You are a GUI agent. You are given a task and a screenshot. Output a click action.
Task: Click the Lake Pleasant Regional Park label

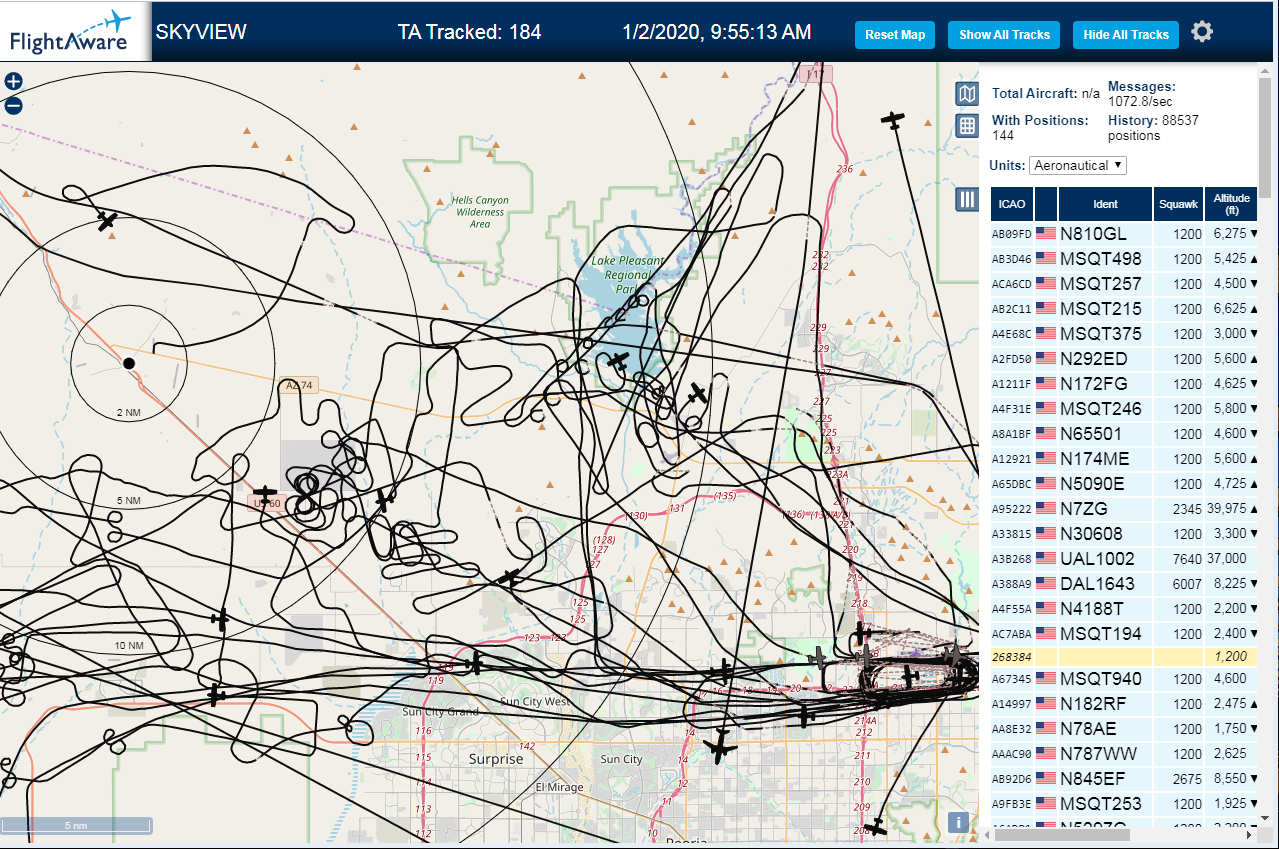click(x=627, y=275)
